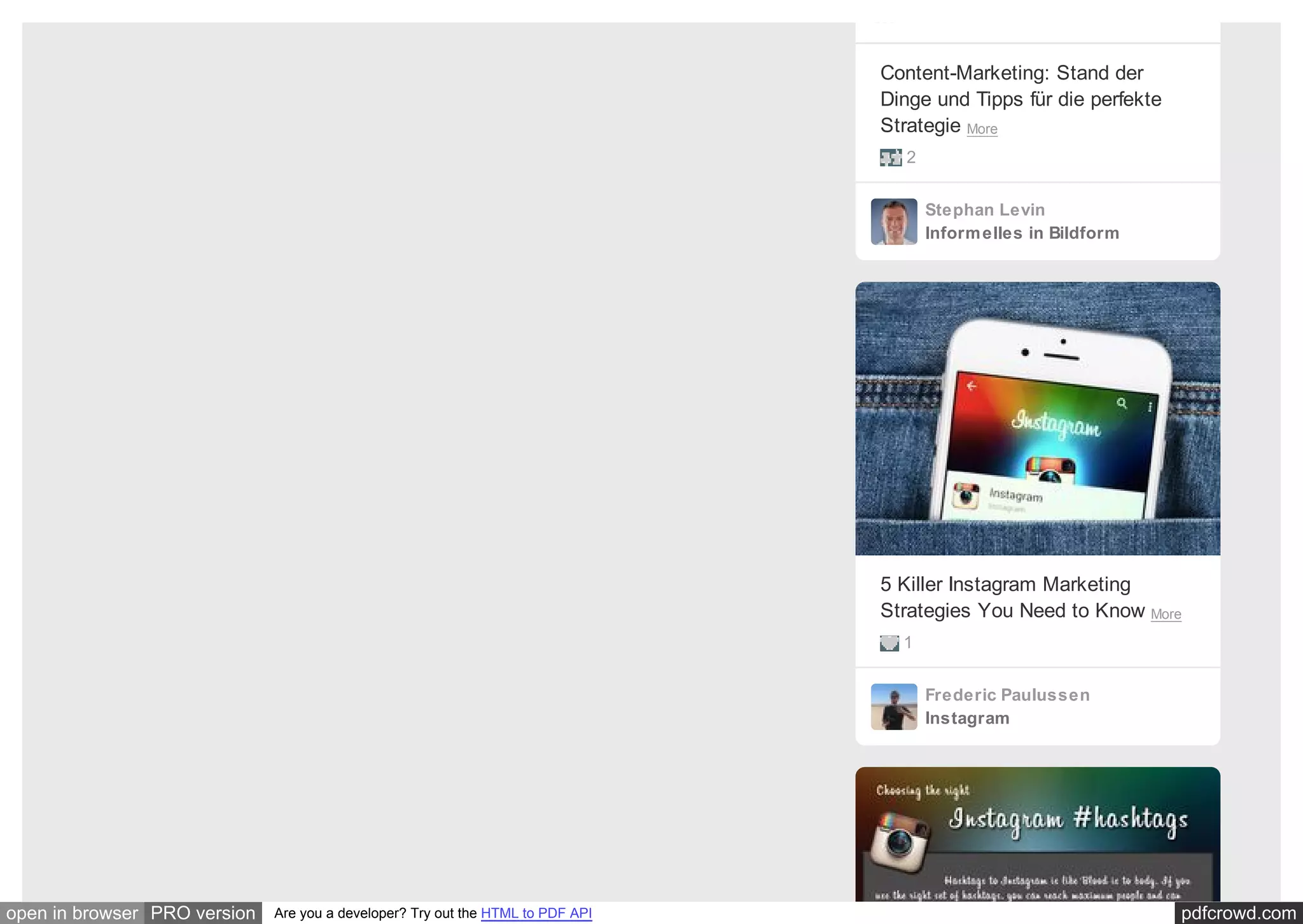
Task: Click the Frederic Paulussen author name
Action: click(1007, 695)
